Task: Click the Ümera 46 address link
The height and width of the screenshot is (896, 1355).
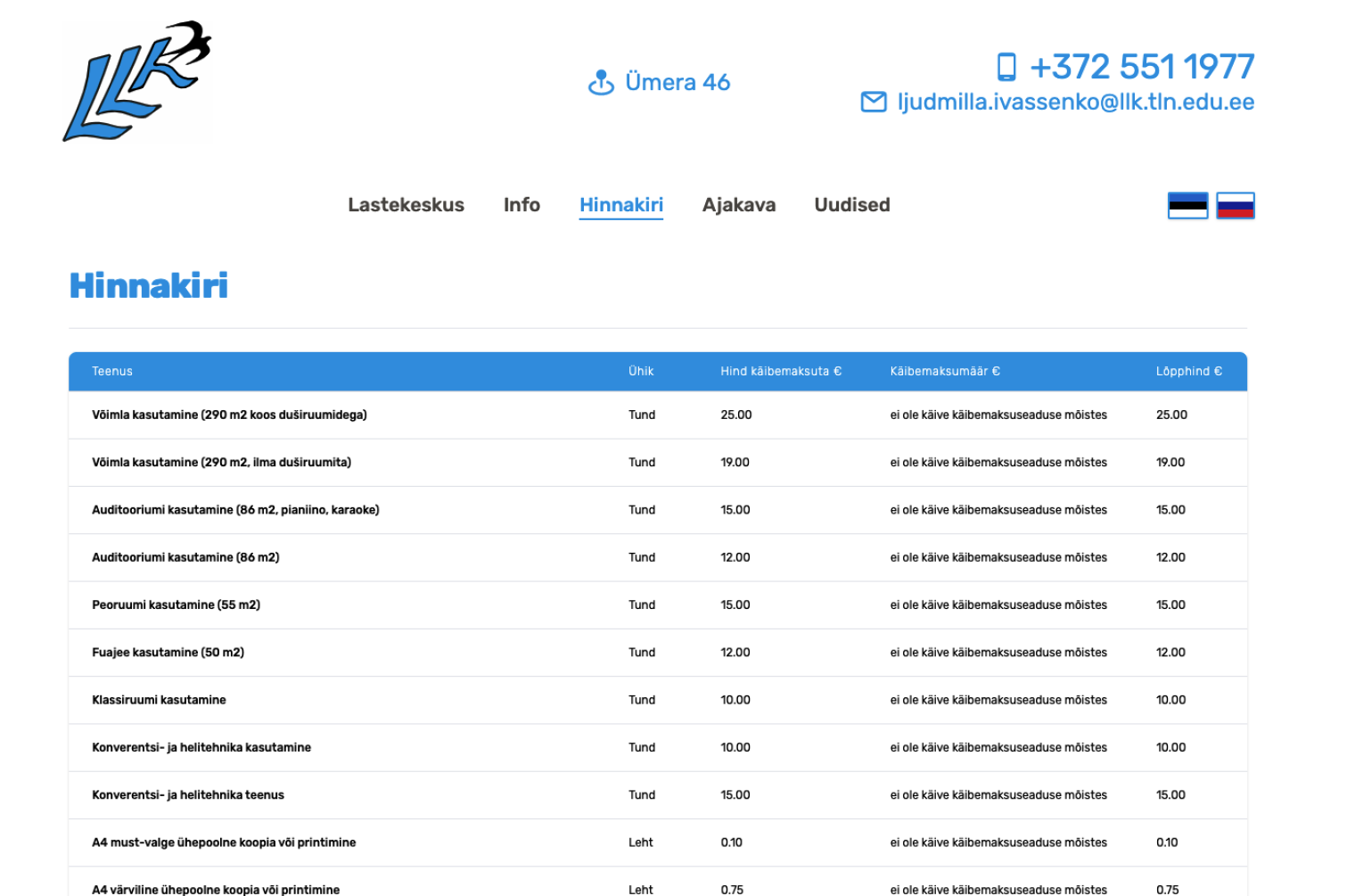Action: tap(677, 82)
